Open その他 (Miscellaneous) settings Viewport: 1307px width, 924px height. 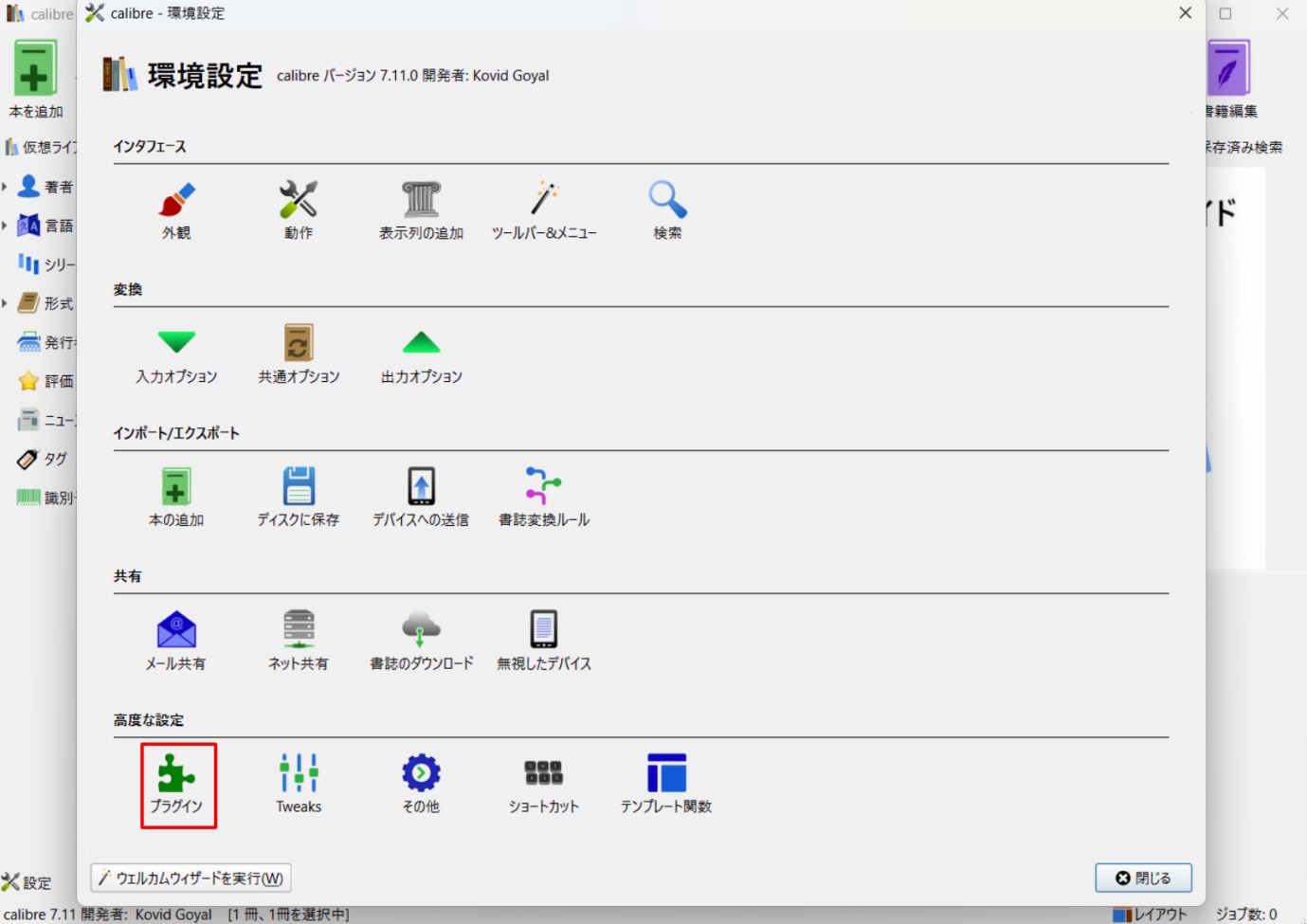(421, 785)
